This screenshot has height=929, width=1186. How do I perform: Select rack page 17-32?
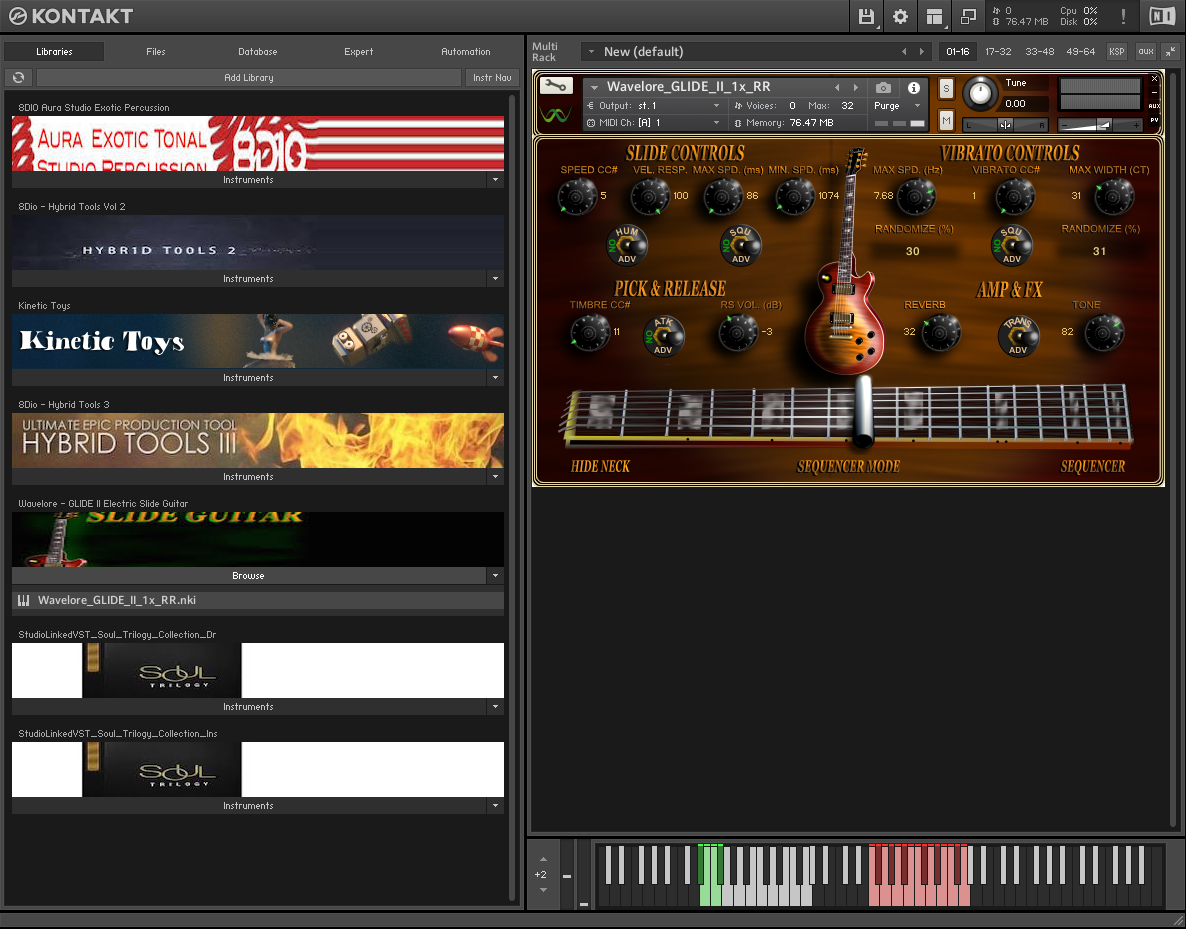click(998, 51)
